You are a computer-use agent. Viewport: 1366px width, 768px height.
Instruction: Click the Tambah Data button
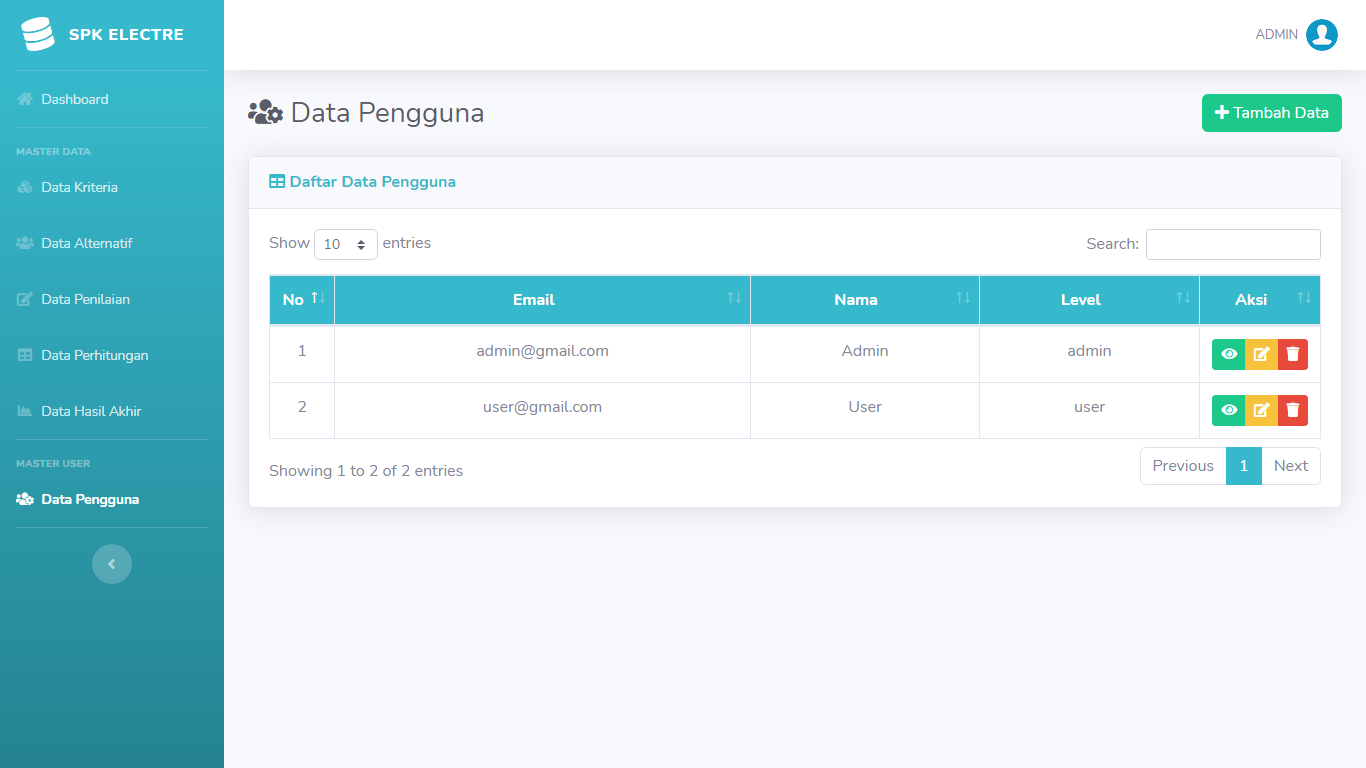pos(1271,113)
